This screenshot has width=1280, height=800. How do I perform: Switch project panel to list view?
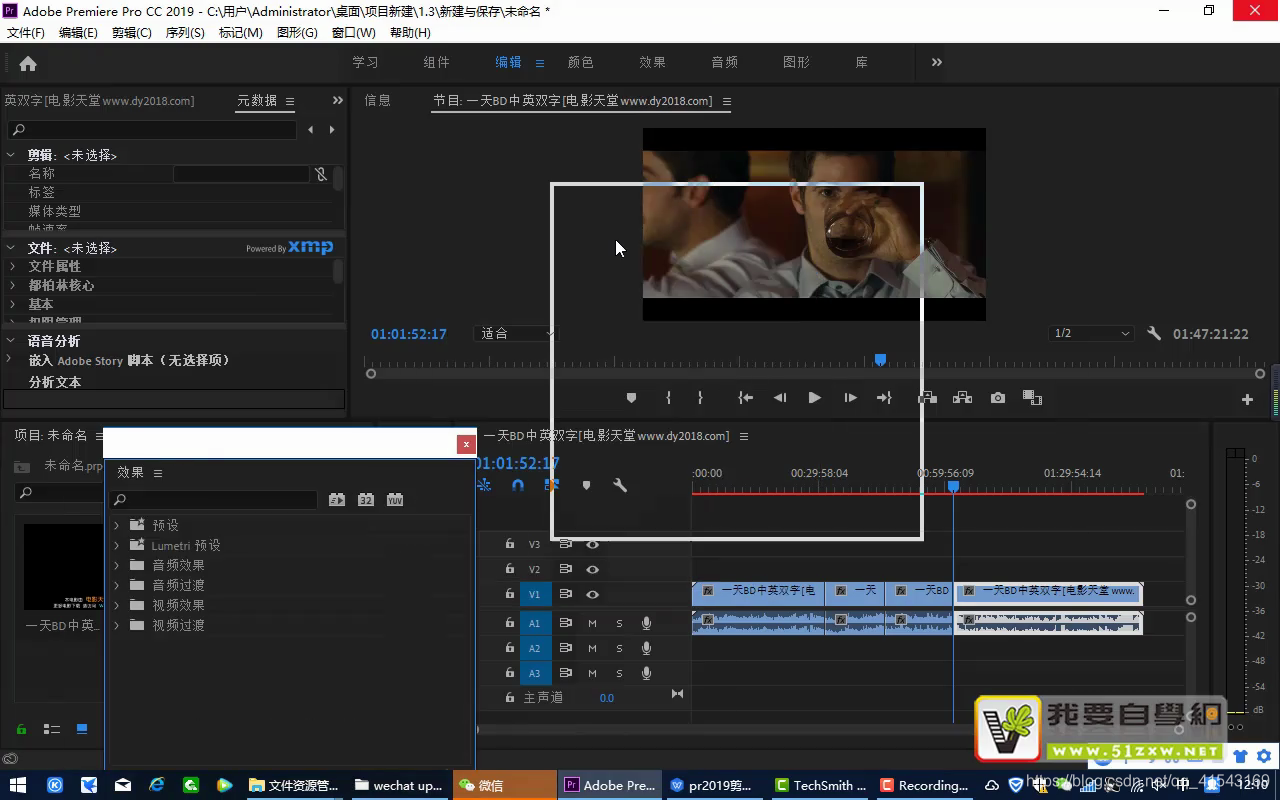coord(52,729)
